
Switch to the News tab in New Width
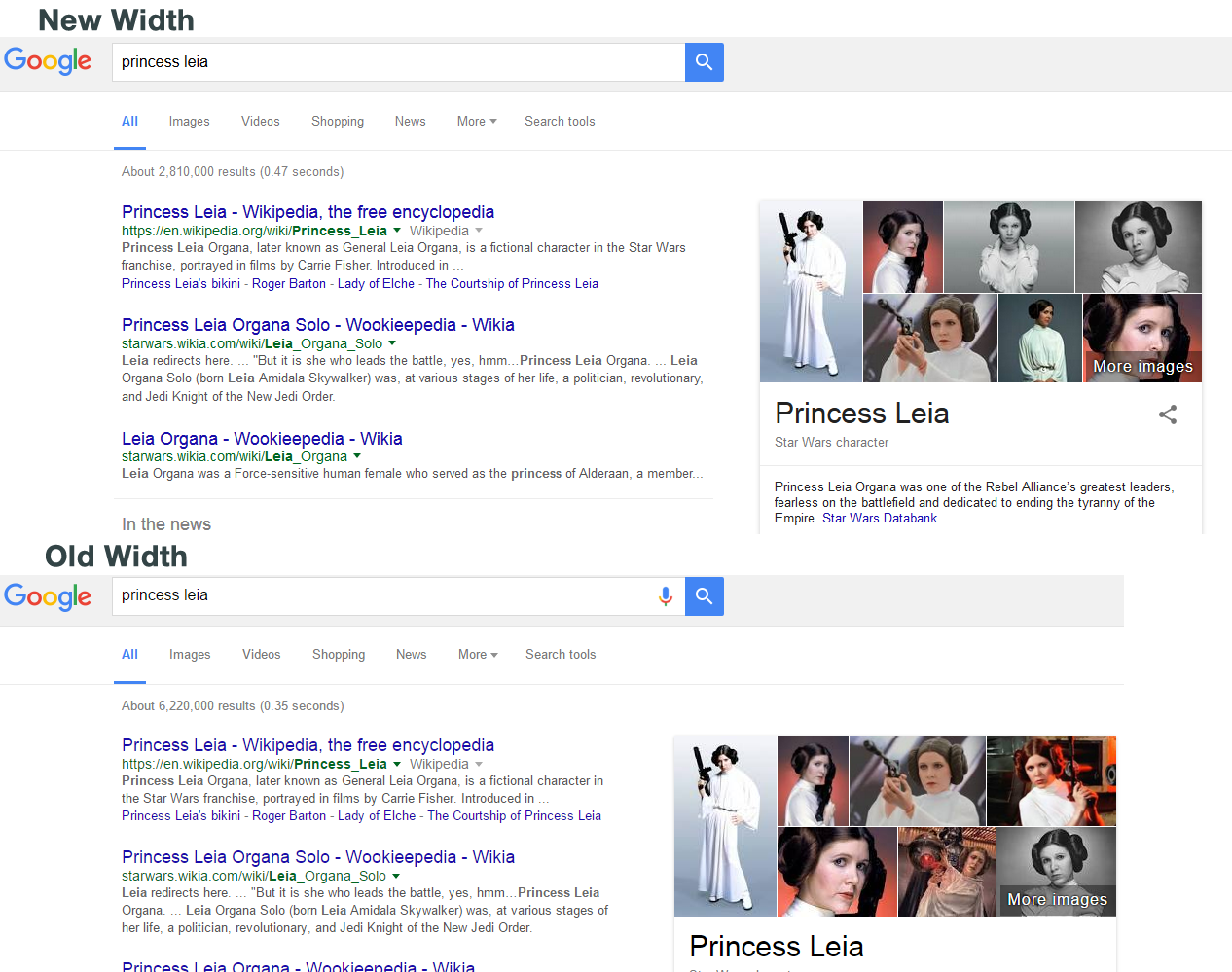point(410,121)
